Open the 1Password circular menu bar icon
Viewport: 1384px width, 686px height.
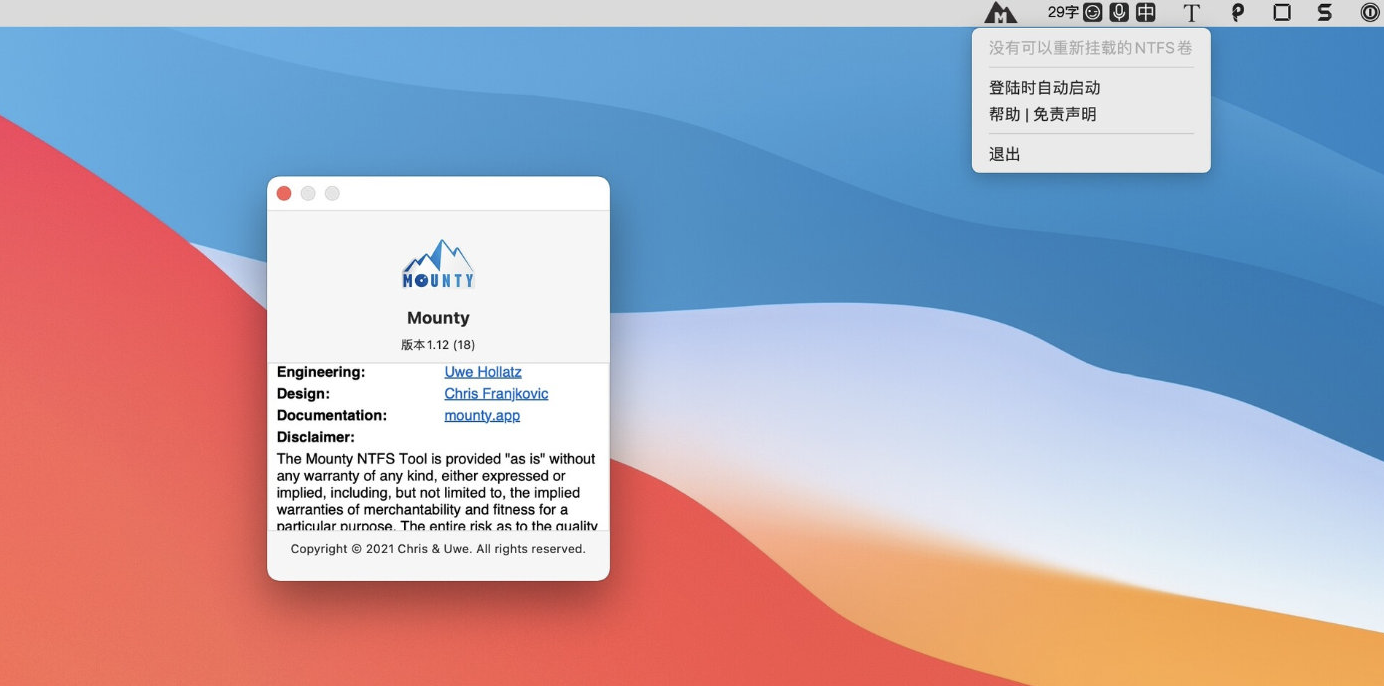1370,12
